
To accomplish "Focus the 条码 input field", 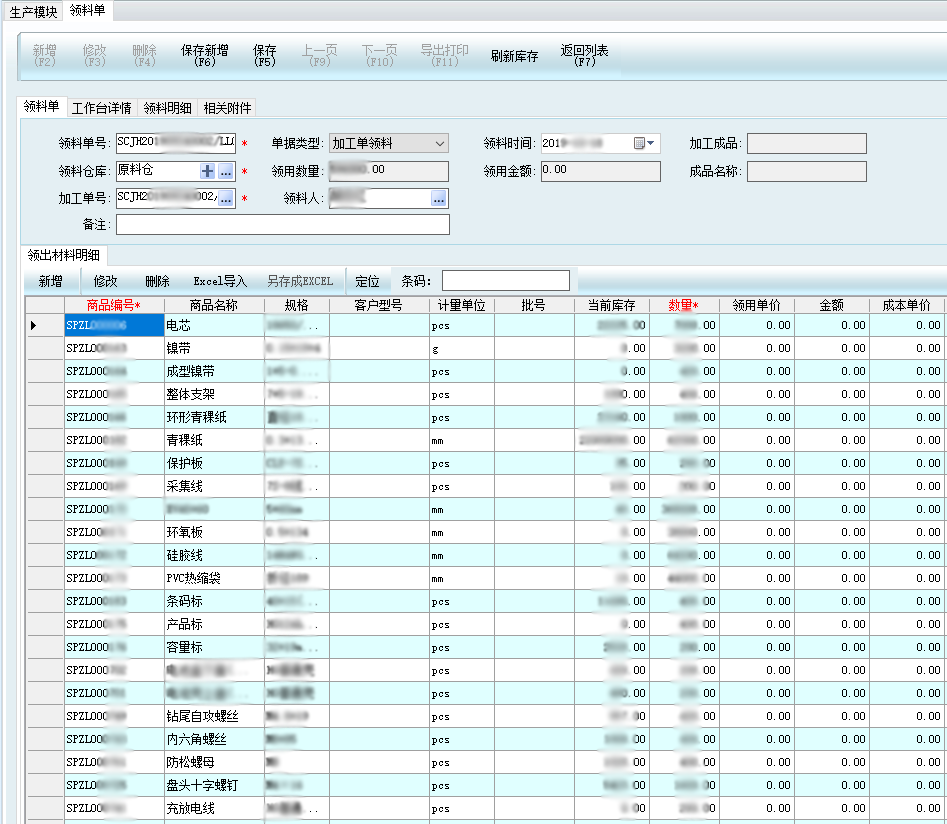I will click(506, 281).
